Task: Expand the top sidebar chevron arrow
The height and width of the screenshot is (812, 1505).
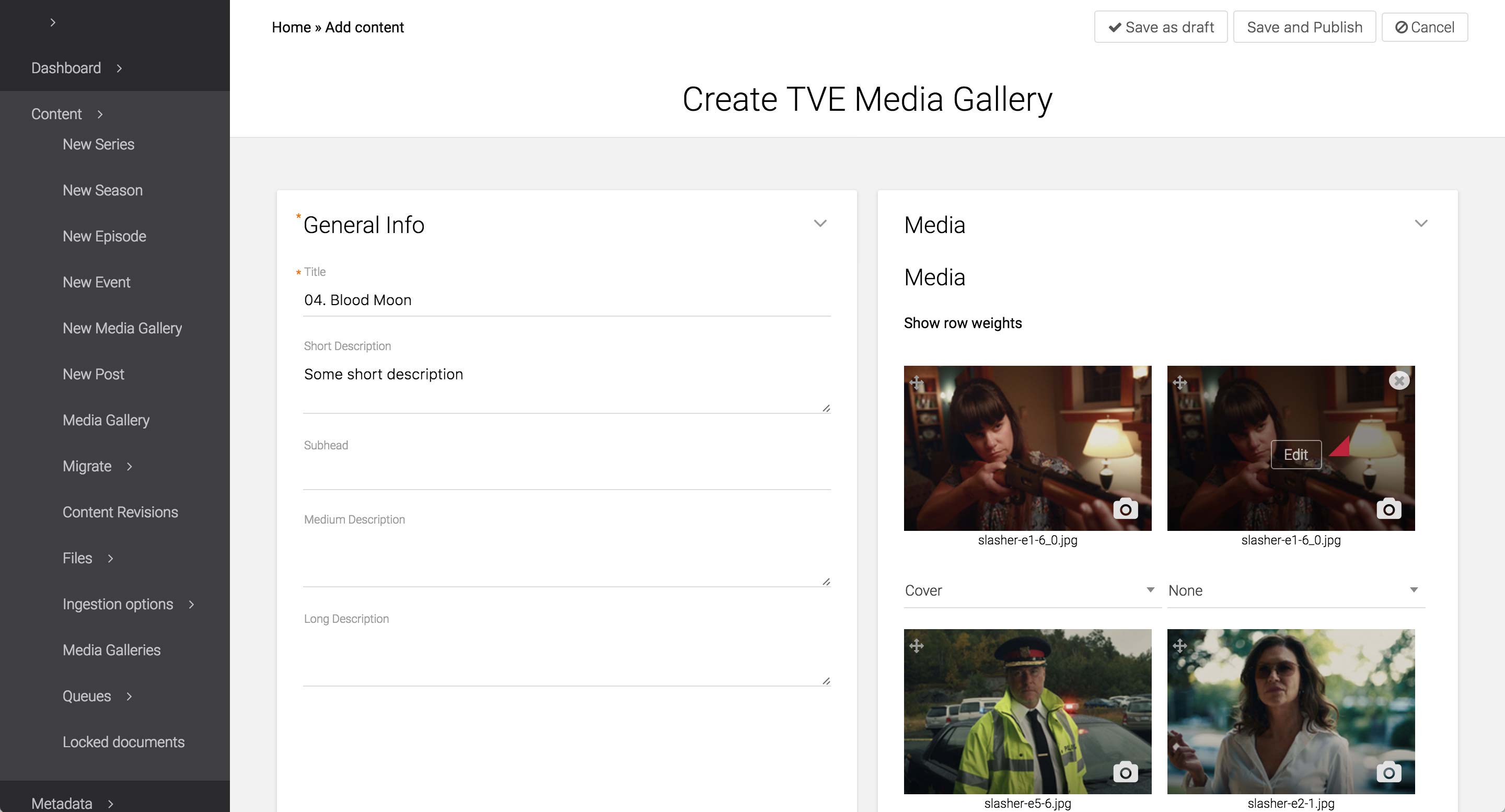Action: tap(53, 22)
